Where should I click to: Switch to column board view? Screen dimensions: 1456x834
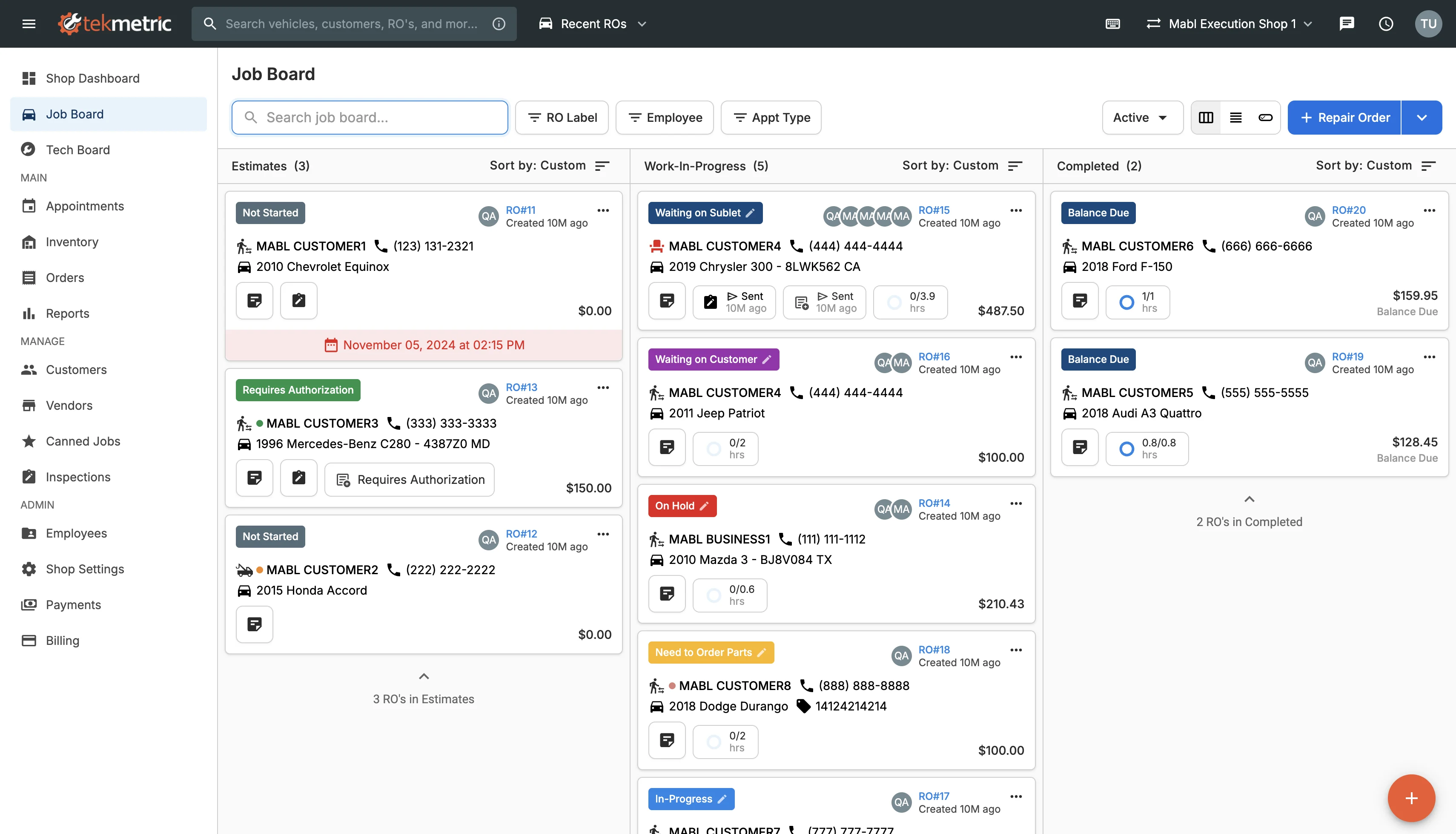(1206, 118)
